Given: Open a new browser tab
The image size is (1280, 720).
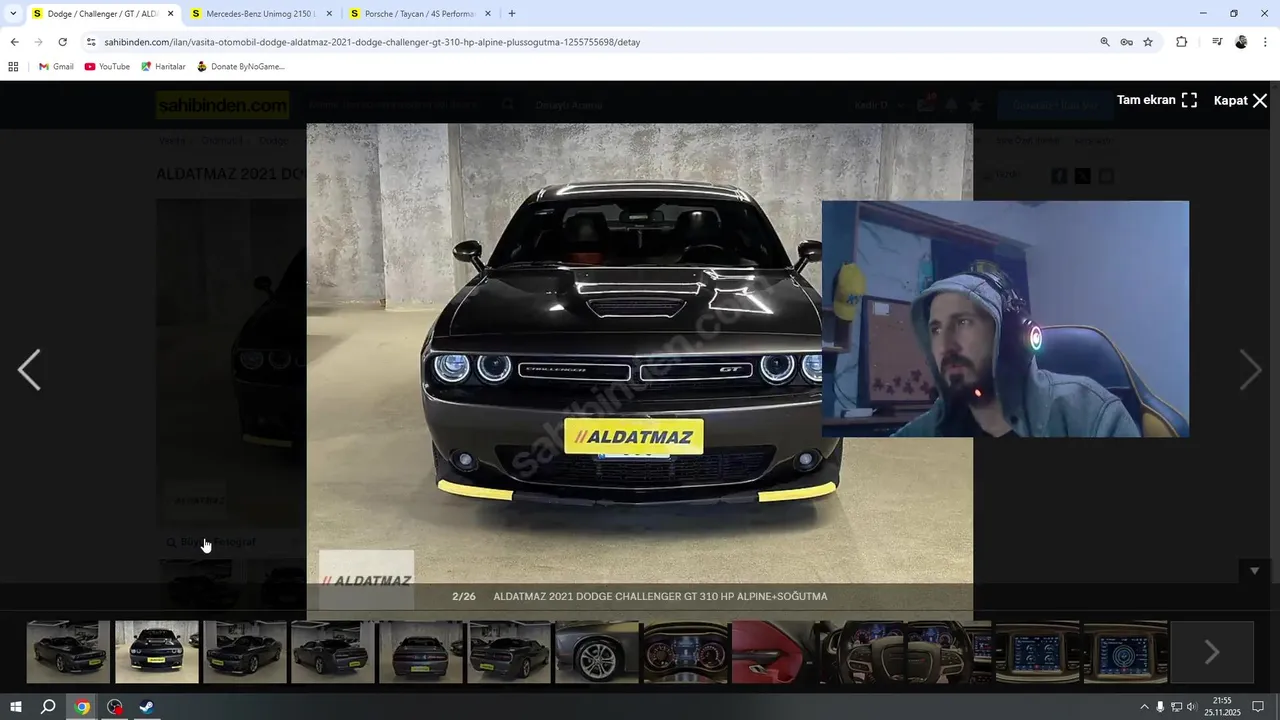Looking at the screenshot, I should (512, 14).
